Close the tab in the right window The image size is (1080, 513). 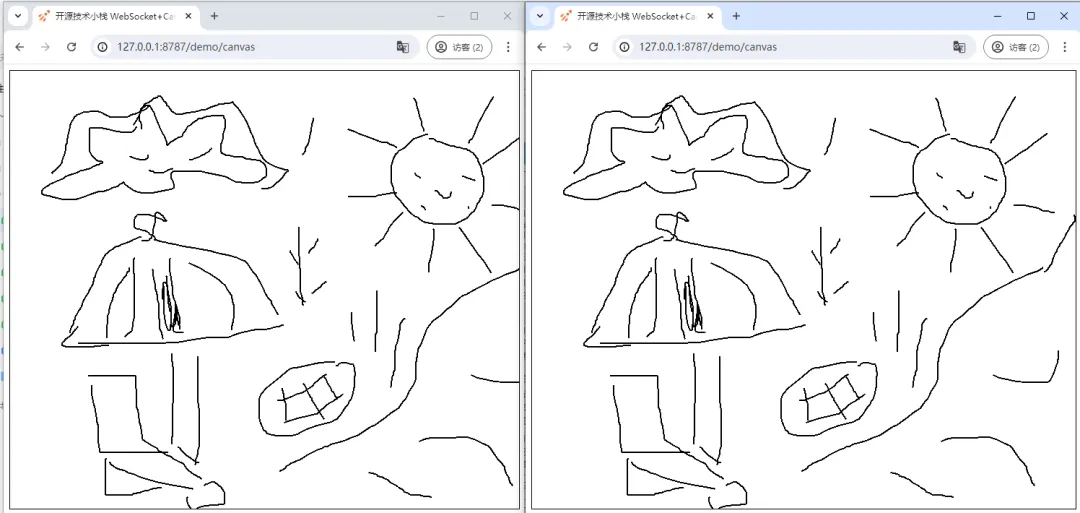pos(710,16)
